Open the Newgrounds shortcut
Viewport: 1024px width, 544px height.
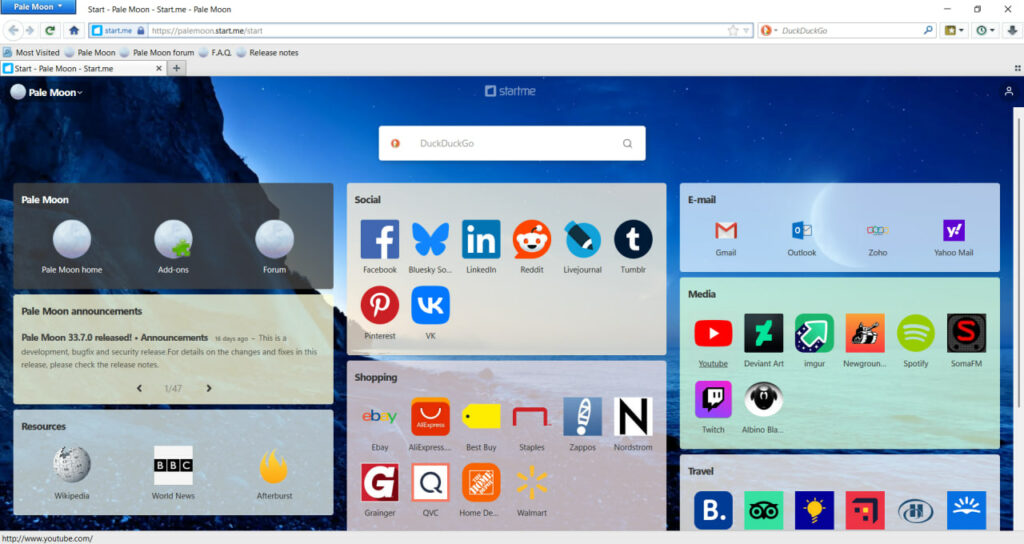click(865, 333)
